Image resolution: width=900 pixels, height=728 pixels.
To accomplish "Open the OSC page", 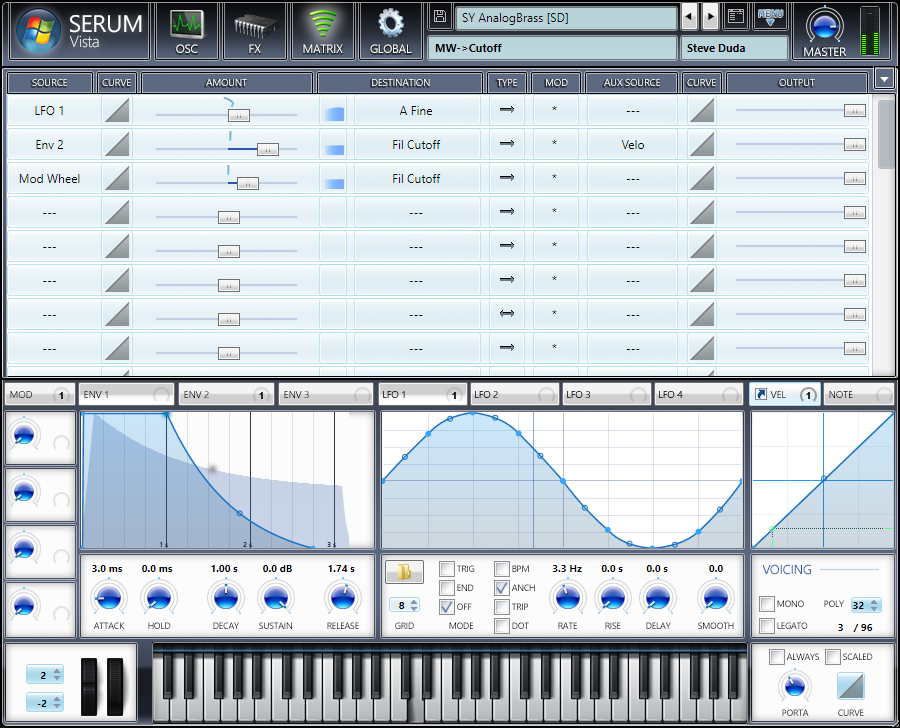I will pyautogui.click(x=187, y=32).
